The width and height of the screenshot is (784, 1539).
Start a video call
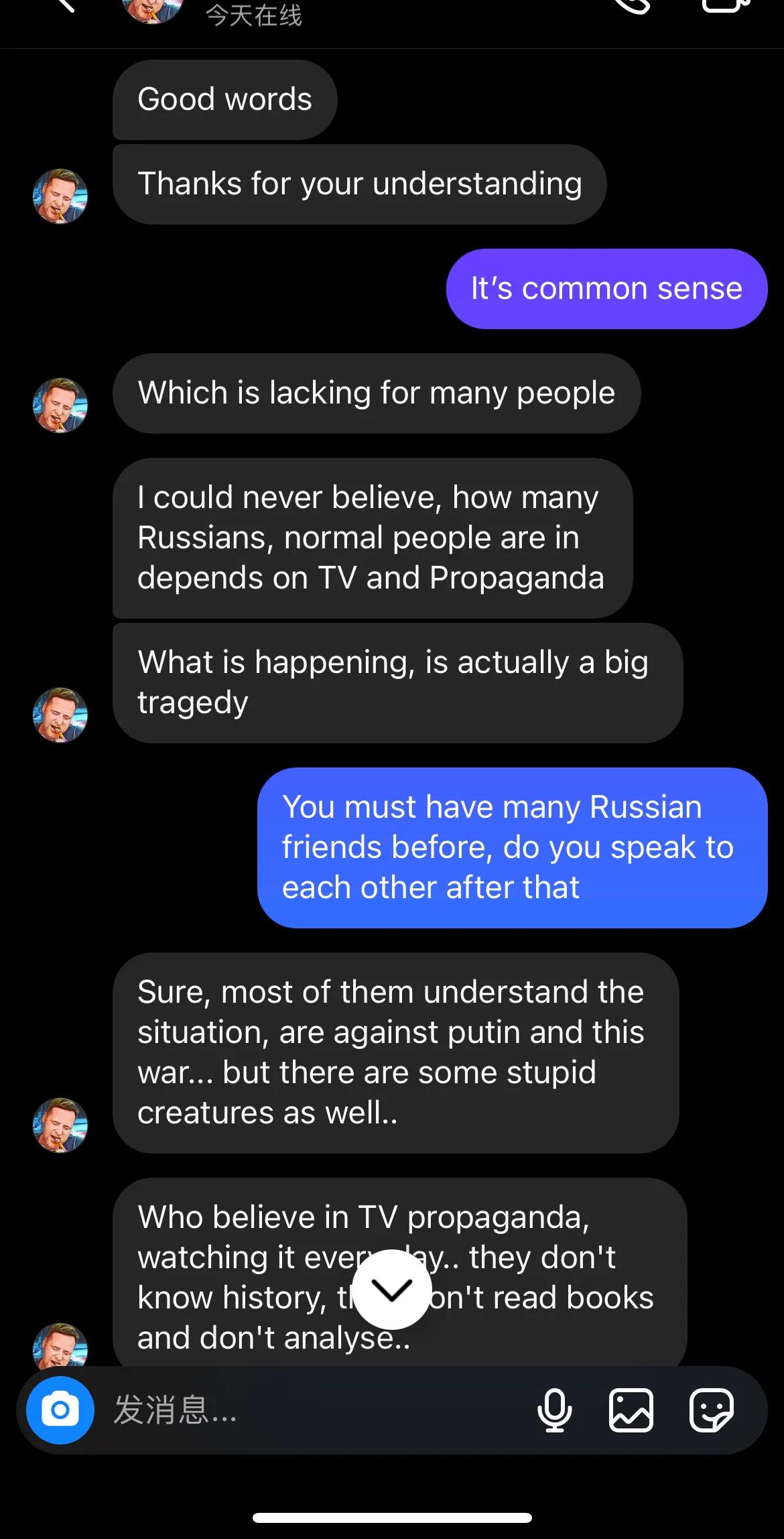(x=725, y=5)
